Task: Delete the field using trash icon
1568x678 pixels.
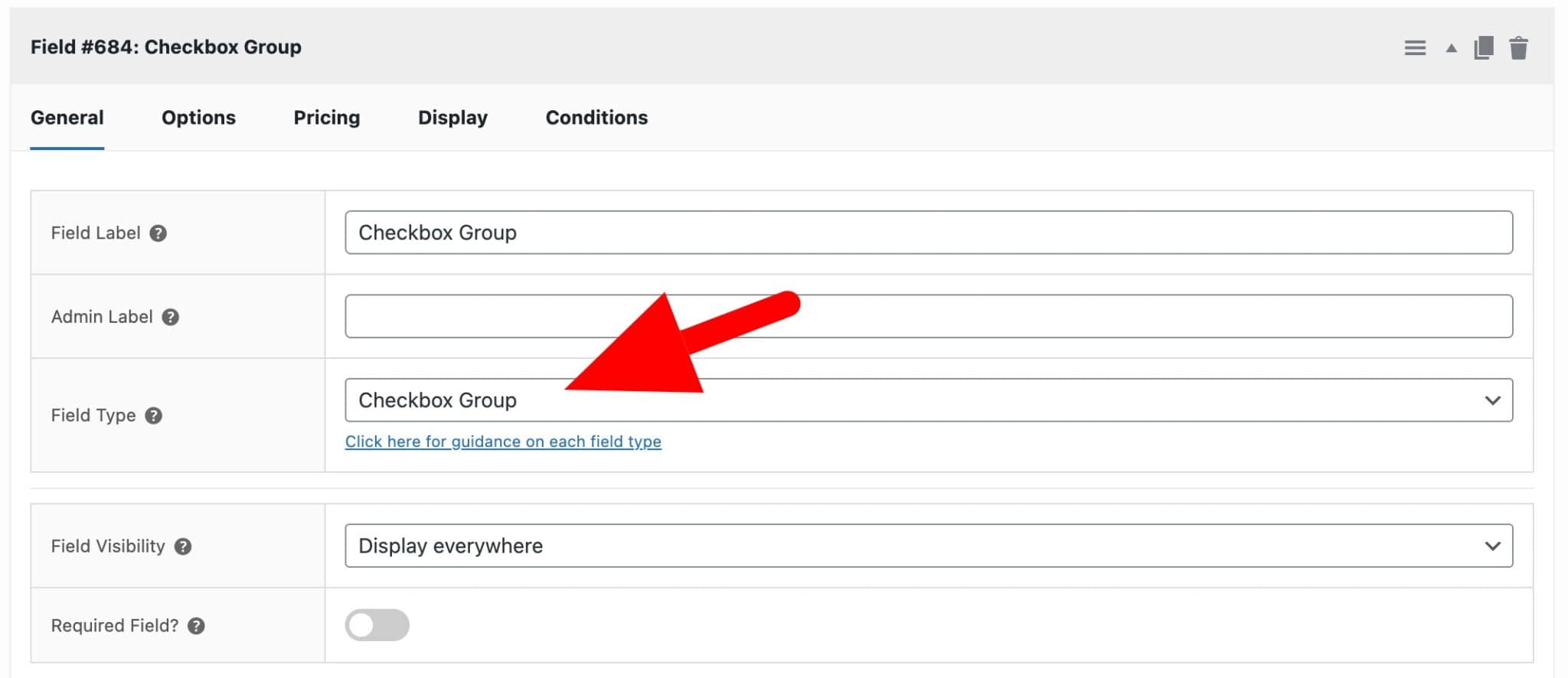Action: pyautogui.click(x=1519, y=47)
